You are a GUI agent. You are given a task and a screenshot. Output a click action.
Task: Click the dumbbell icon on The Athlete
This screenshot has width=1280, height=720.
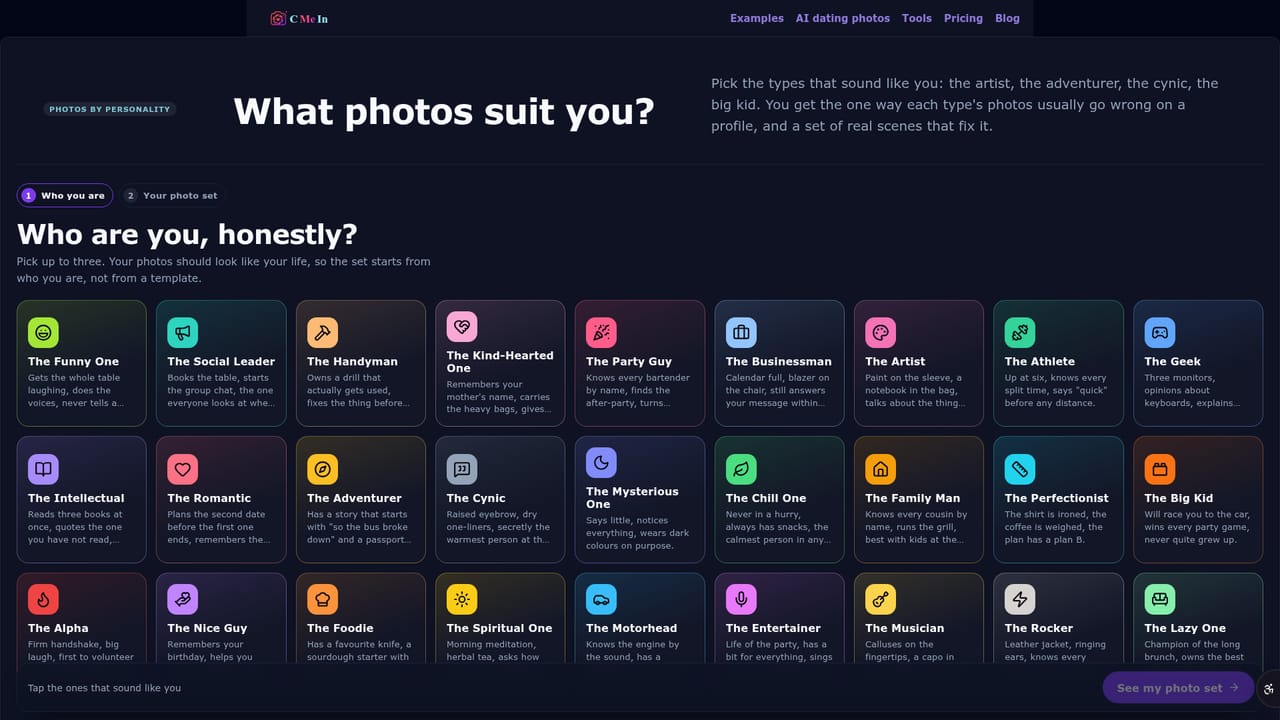tap(1020, 332)
